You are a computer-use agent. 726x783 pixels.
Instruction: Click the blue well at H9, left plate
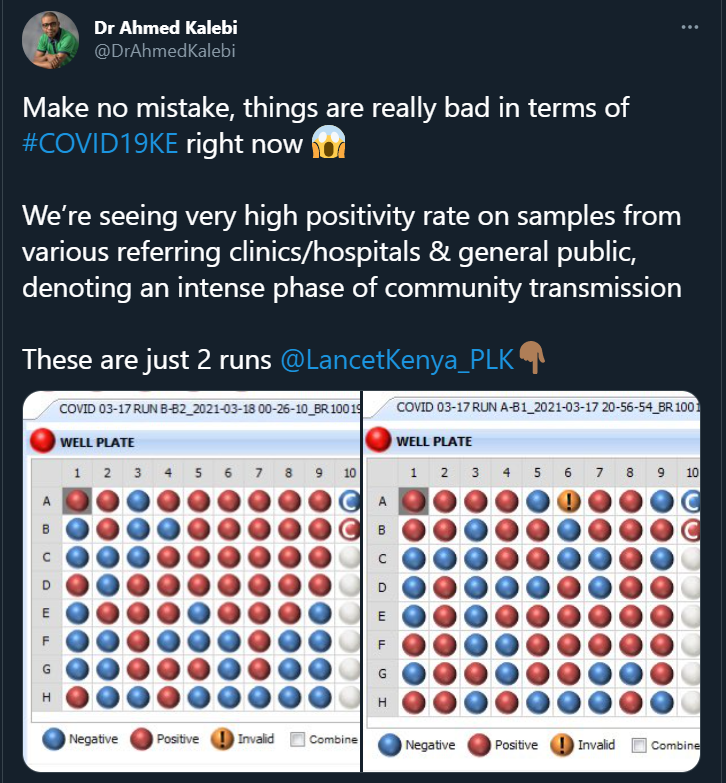[318, 695]
